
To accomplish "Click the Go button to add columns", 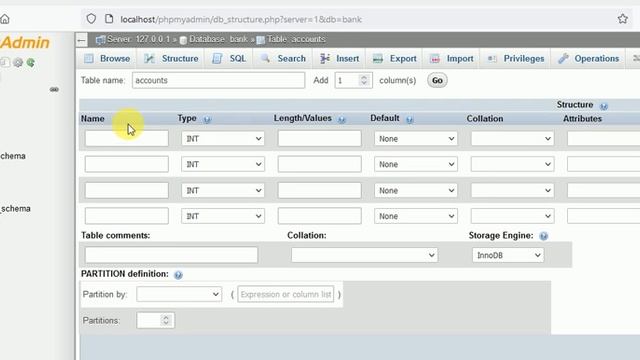I will [437, 80].
